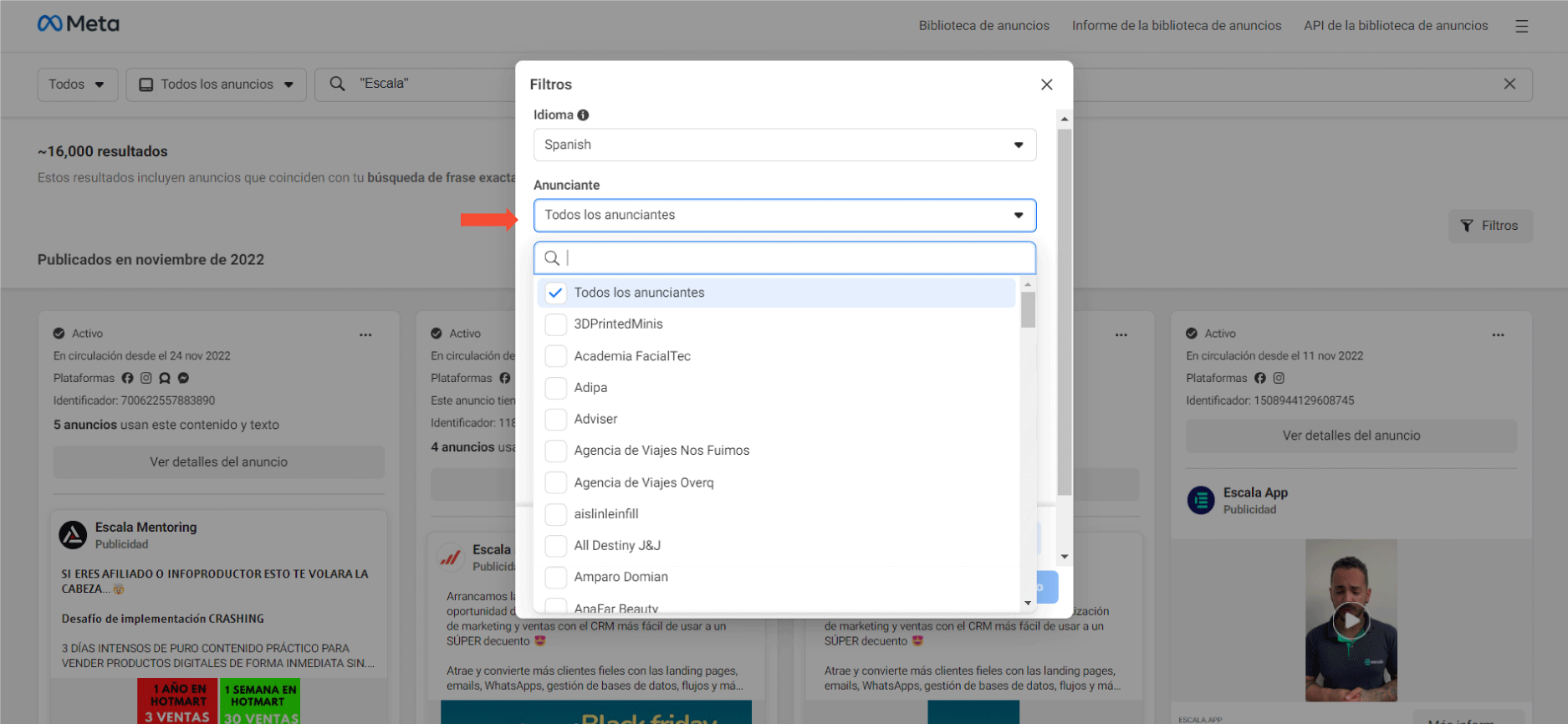Open options menu on Escala App ad card
Screen dimensions: 1568x724
[x=1498, y=334]
